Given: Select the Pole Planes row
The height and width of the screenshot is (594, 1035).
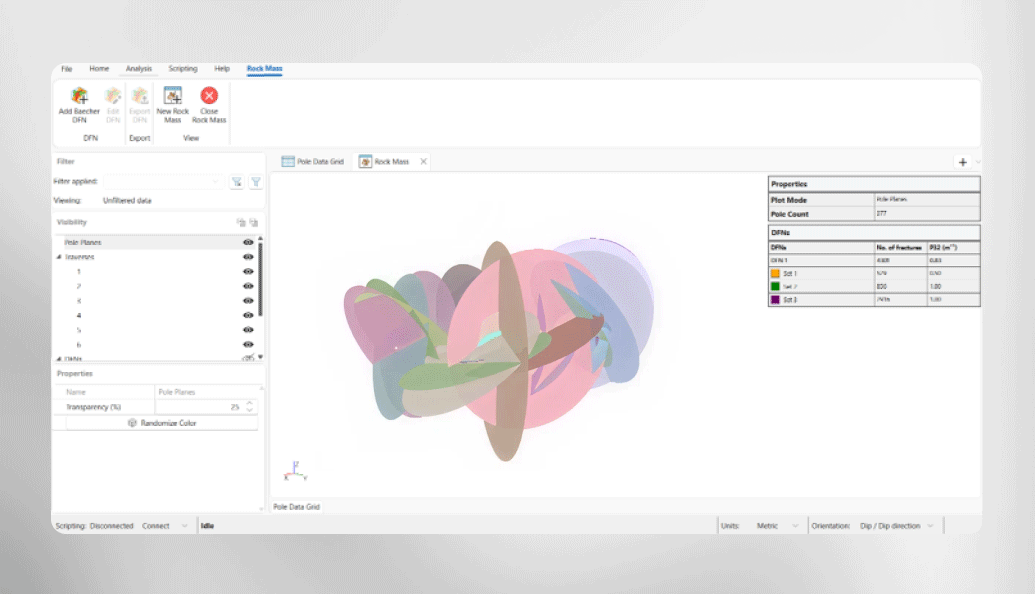Looking at the screenshot, I should pos(158,242).
